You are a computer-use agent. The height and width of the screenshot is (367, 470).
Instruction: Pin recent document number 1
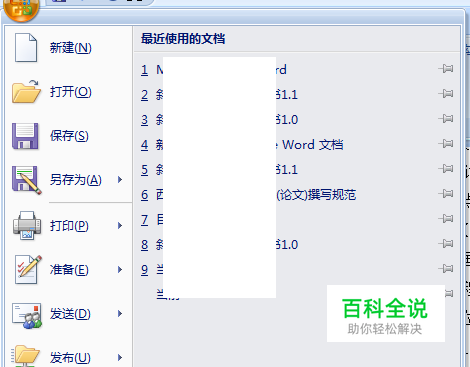click(x=446, y=69)
